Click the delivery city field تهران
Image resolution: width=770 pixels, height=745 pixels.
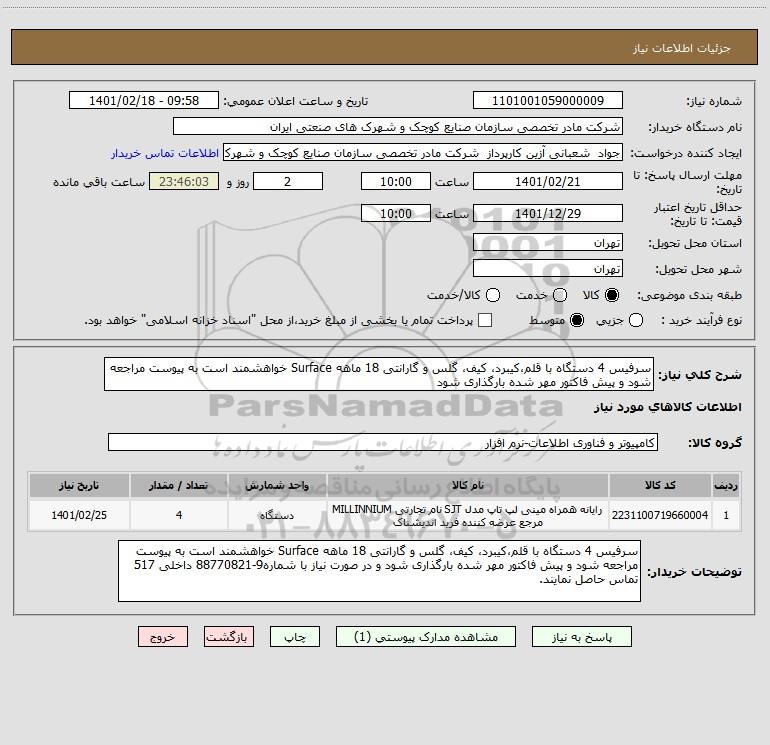pos(548,269)
